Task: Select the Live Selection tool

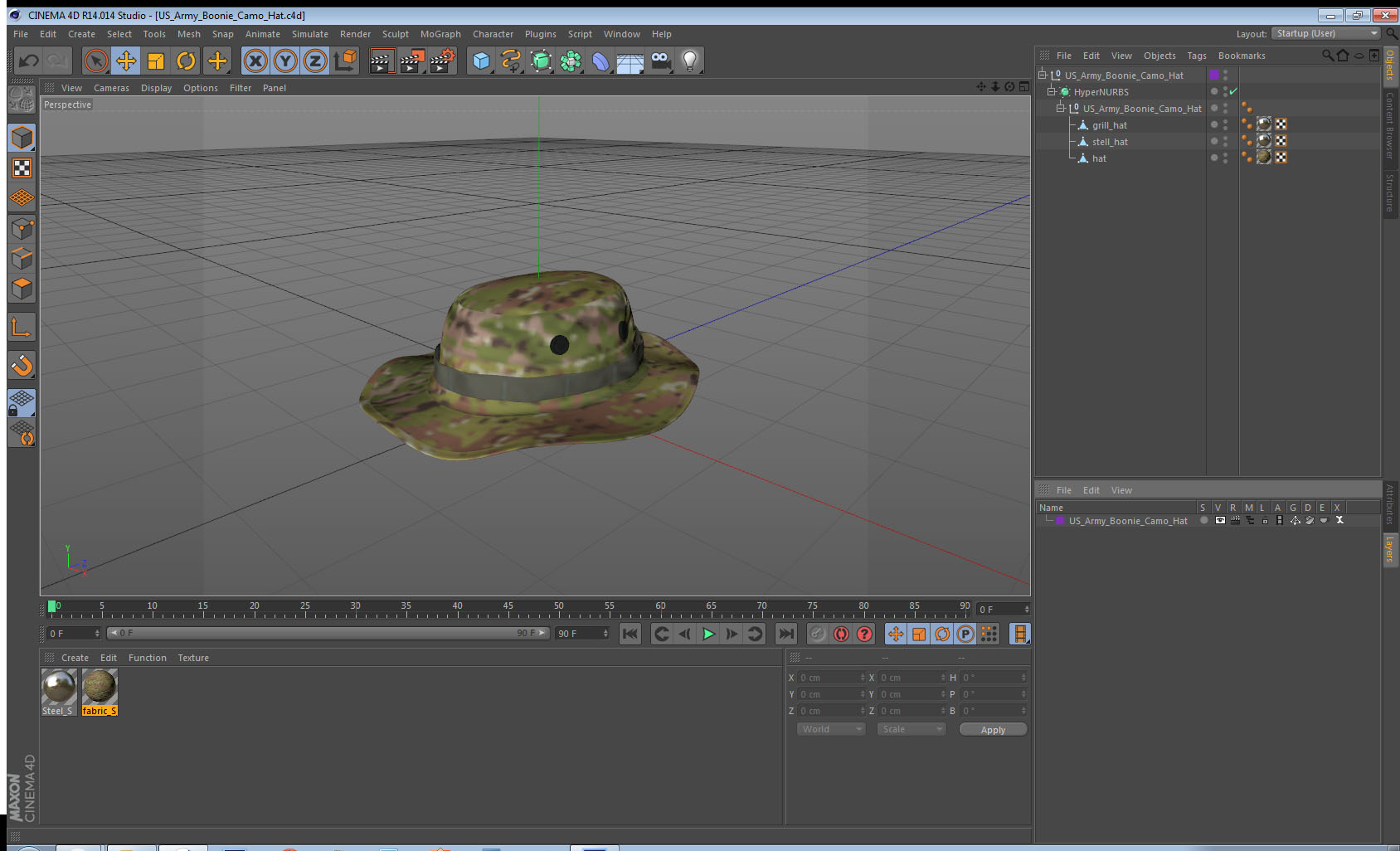Action: click(96, 61)
